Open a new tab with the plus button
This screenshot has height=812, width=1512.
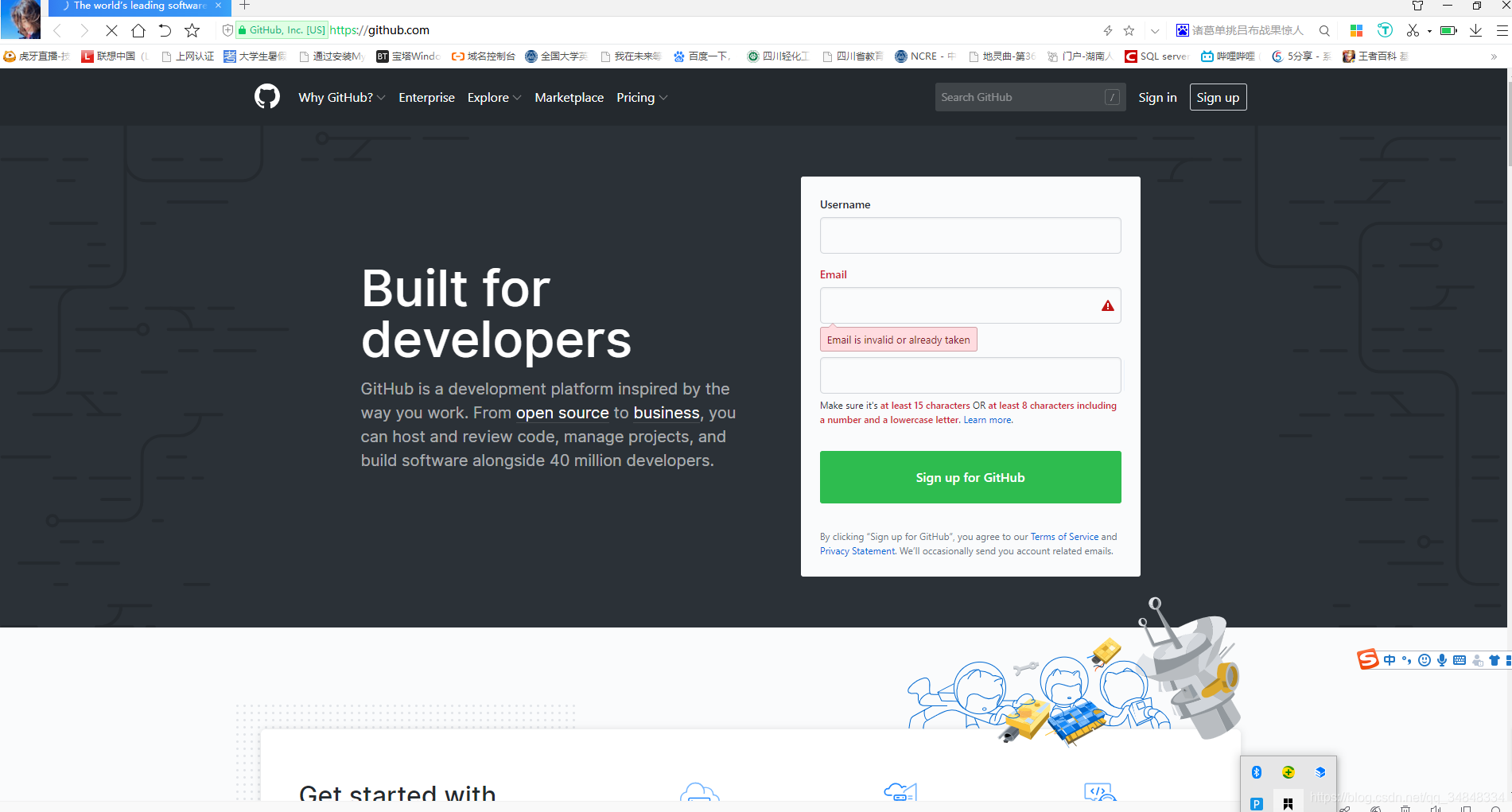click(244, 6)
